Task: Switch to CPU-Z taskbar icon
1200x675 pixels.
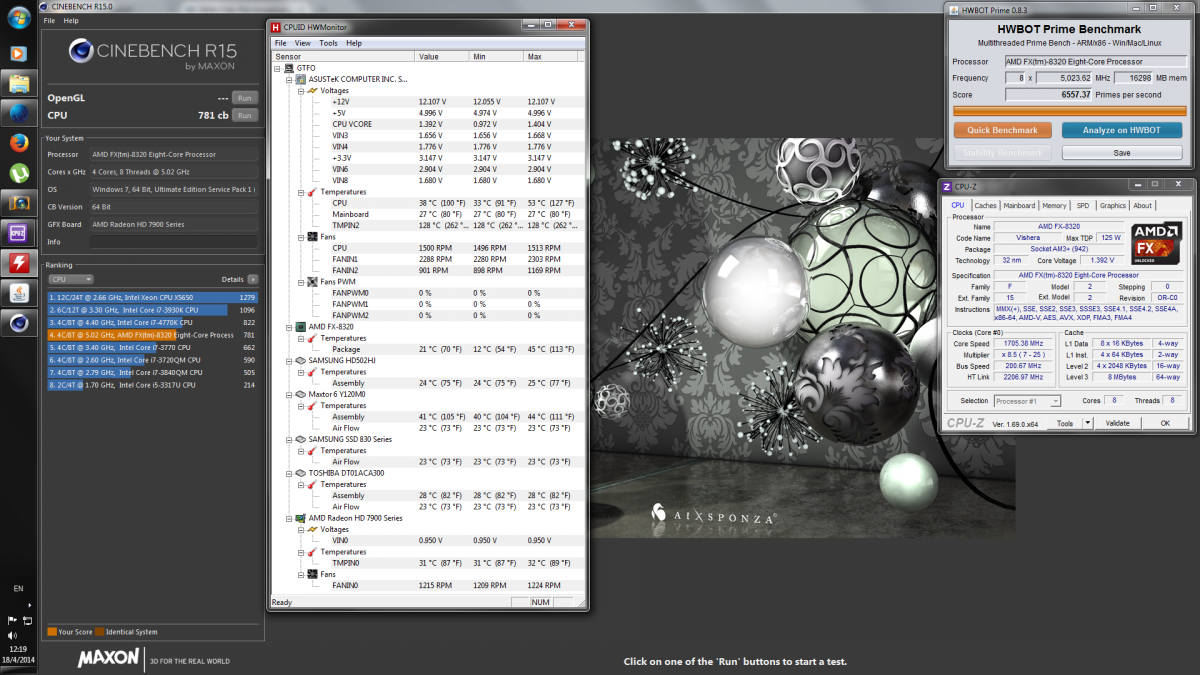Action: (x=18, y=233)
